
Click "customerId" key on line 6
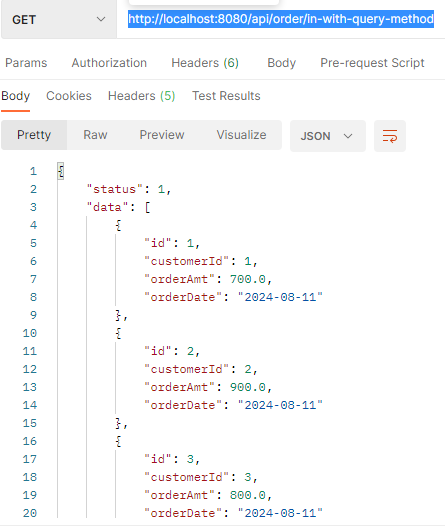click(186, 261)
